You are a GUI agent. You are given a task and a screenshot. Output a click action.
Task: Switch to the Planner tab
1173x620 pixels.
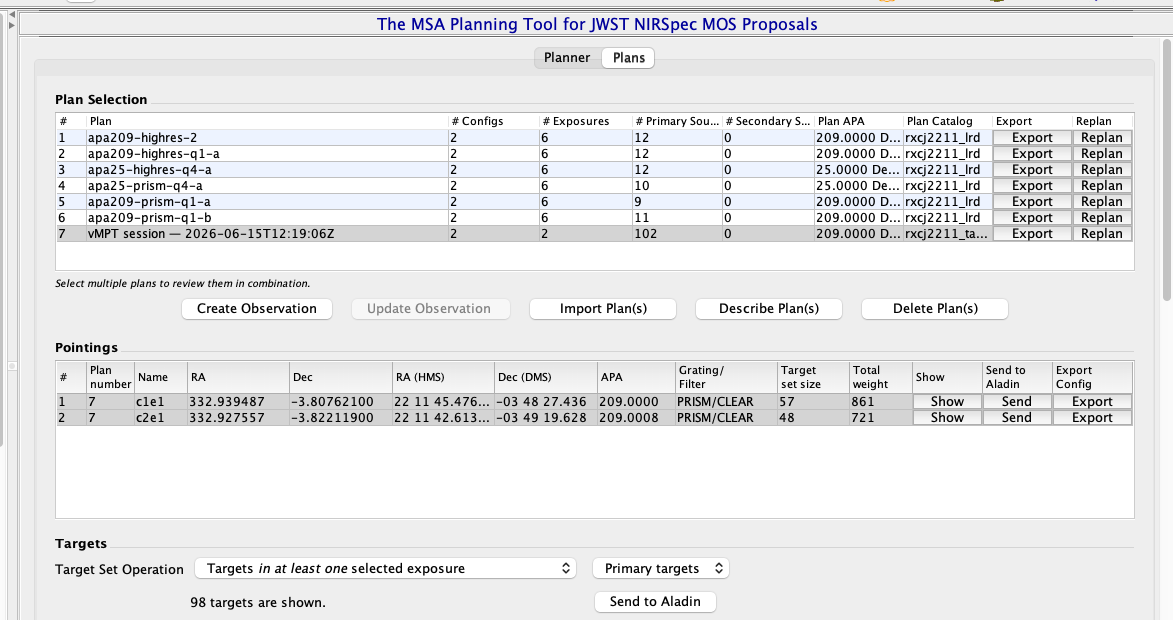[566, 58]
